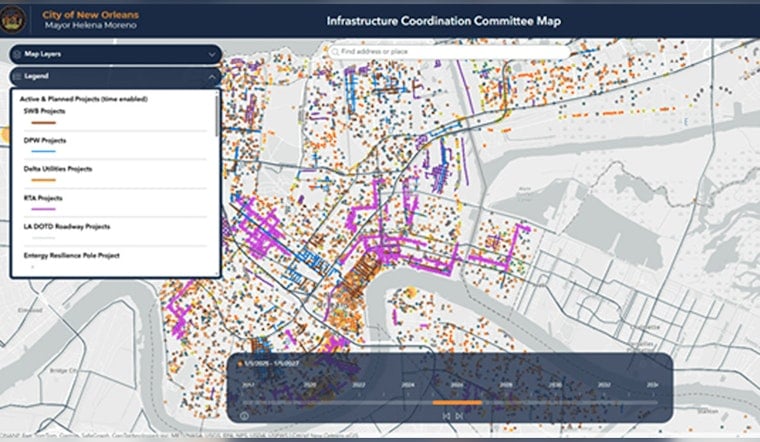Image resolution: width=760 pixels, height=442 pixels.
Task: Click the Legend list icon
Action: 17,77
